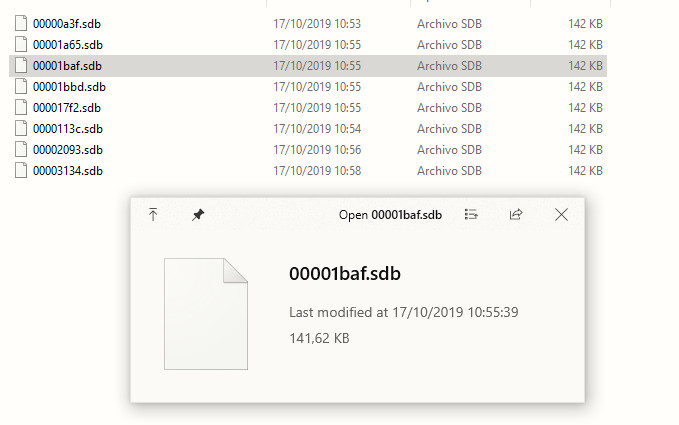Close the 00001baf.sdb preview popup
The image size is (679, 425).
pyautogui.click(x=561, y=214)
